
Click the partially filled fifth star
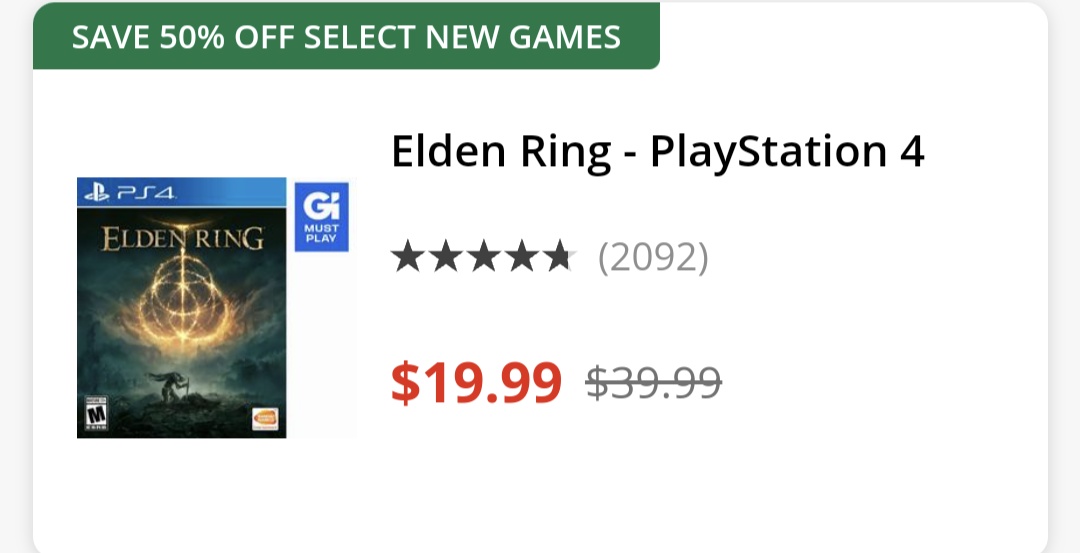coord(556,258)
